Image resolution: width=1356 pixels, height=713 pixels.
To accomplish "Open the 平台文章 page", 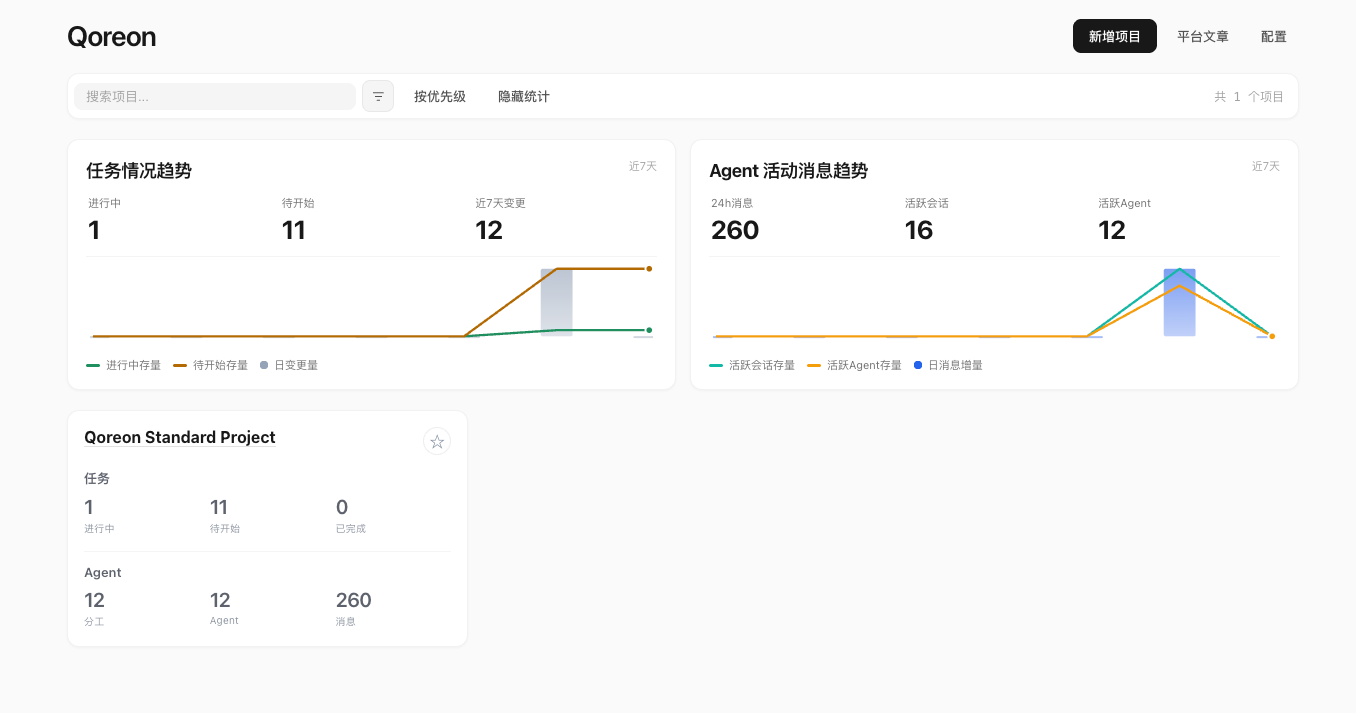I will (x=1202, y=36).
